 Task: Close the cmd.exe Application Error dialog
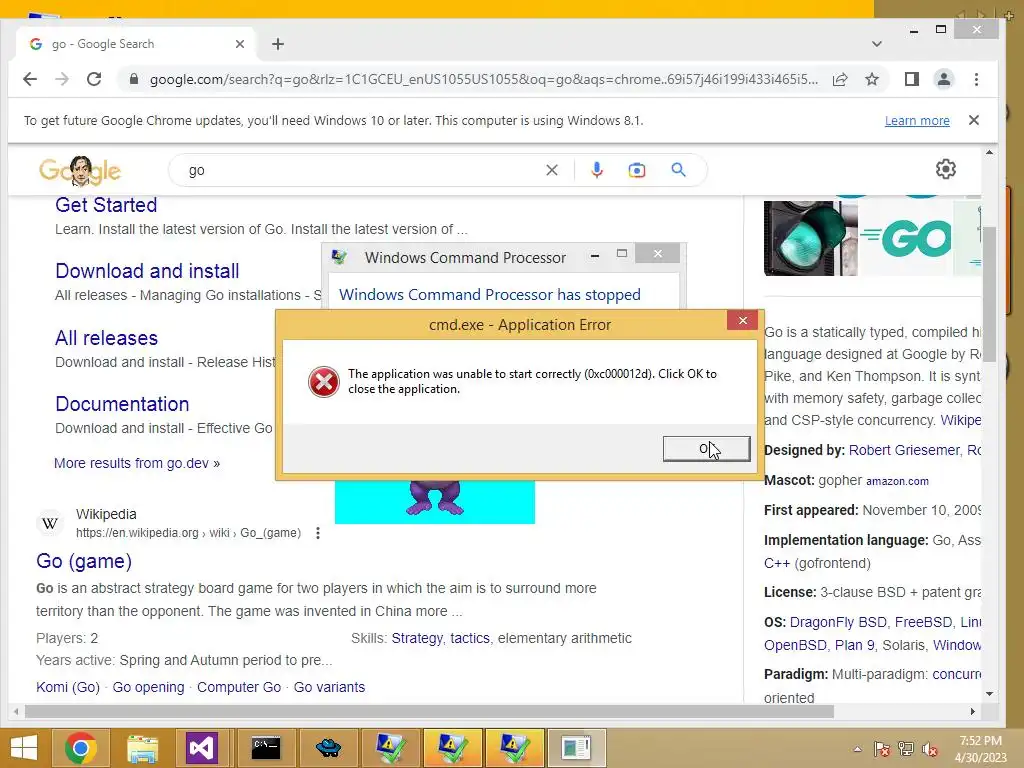point(743,320)
